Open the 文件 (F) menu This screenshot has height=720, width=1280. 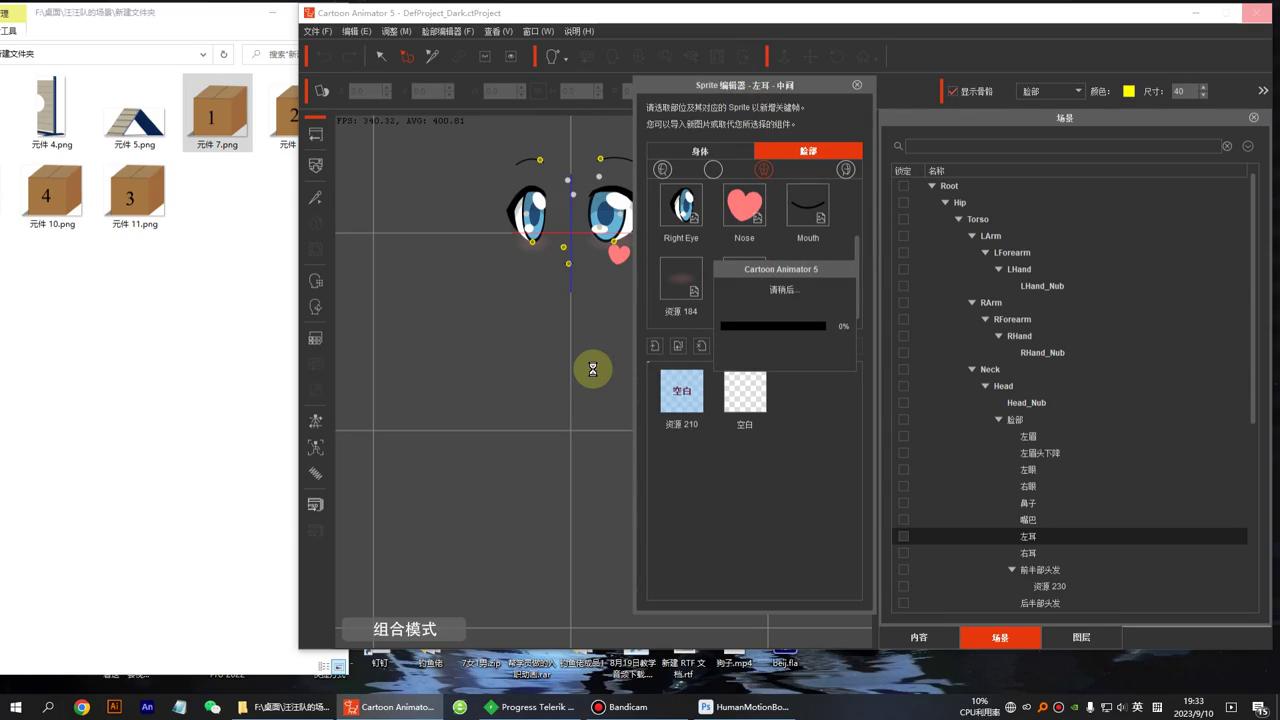click(317, 32)
